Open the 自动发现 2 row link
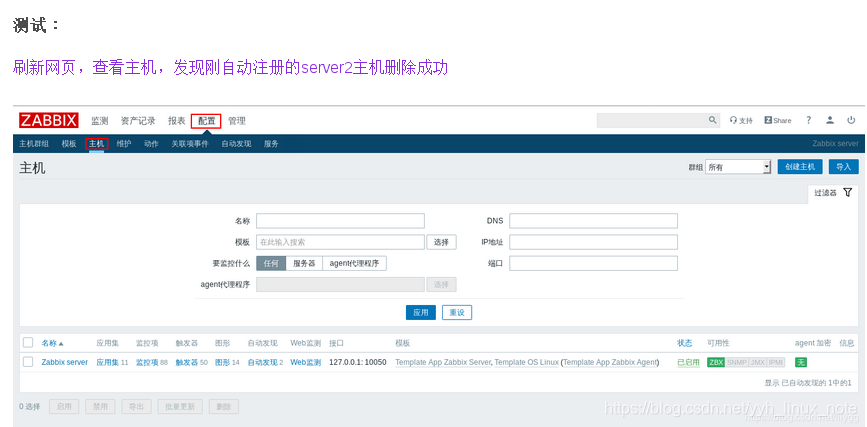867x427 pixels. coord(265,362)
